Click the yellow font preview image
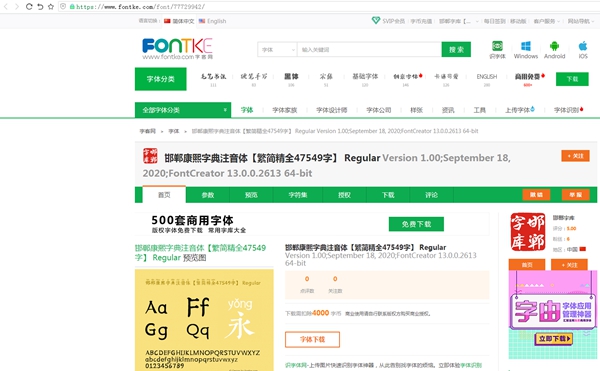The width and height of the screenshot is (600, 371). pos(204,320)
